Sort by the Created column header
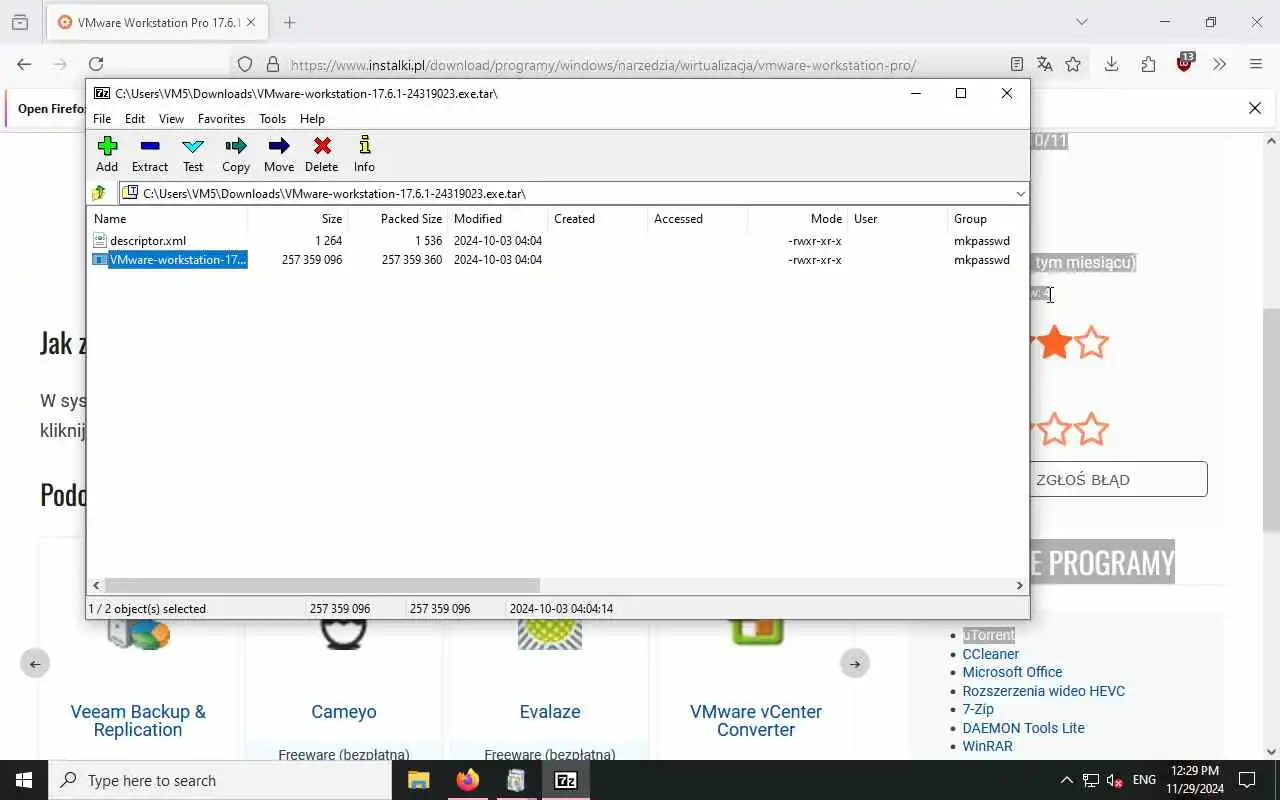This screenshot has height=800, width=1280. pyautogui.click(x=598, y=219)
